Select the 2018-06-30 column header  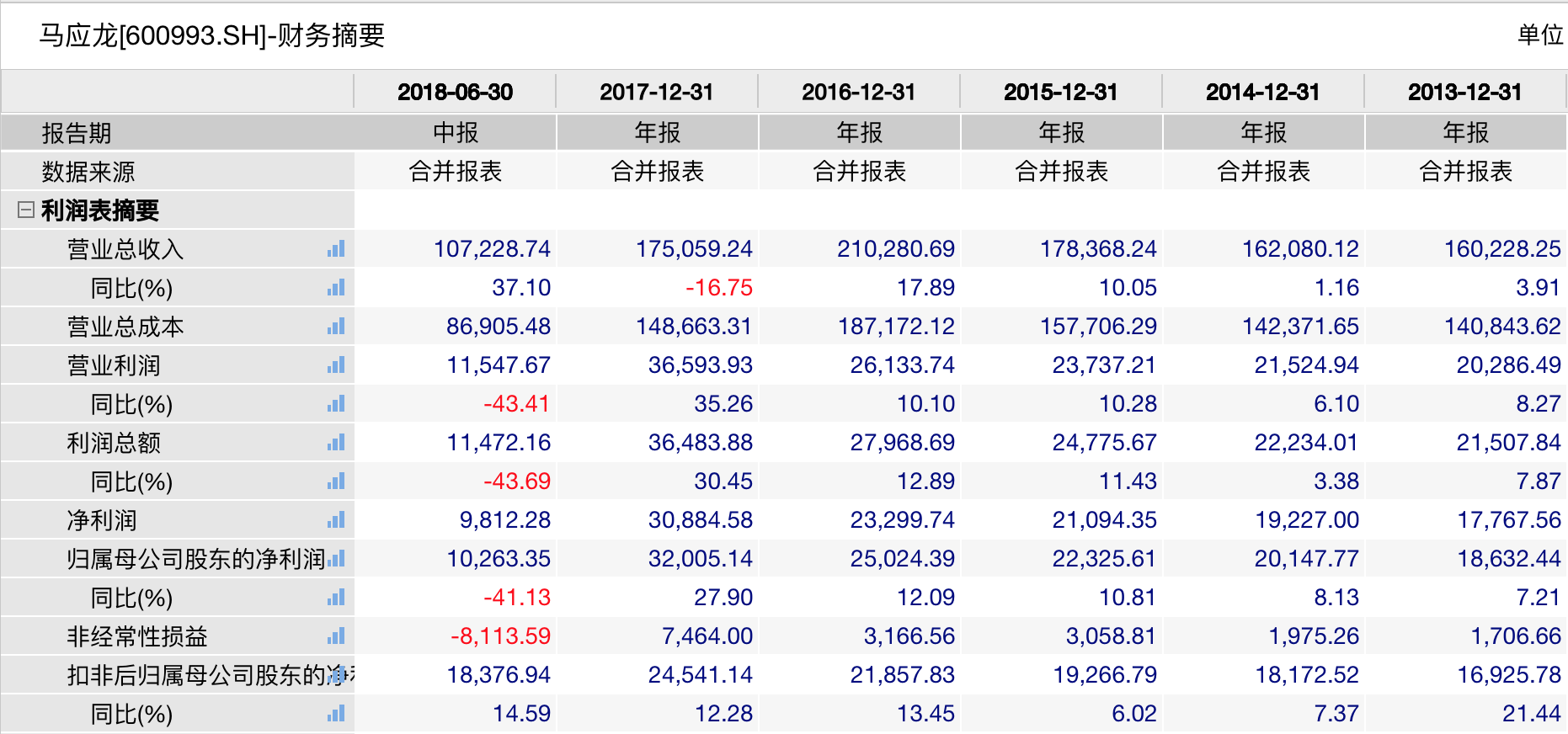pos(455,92)
